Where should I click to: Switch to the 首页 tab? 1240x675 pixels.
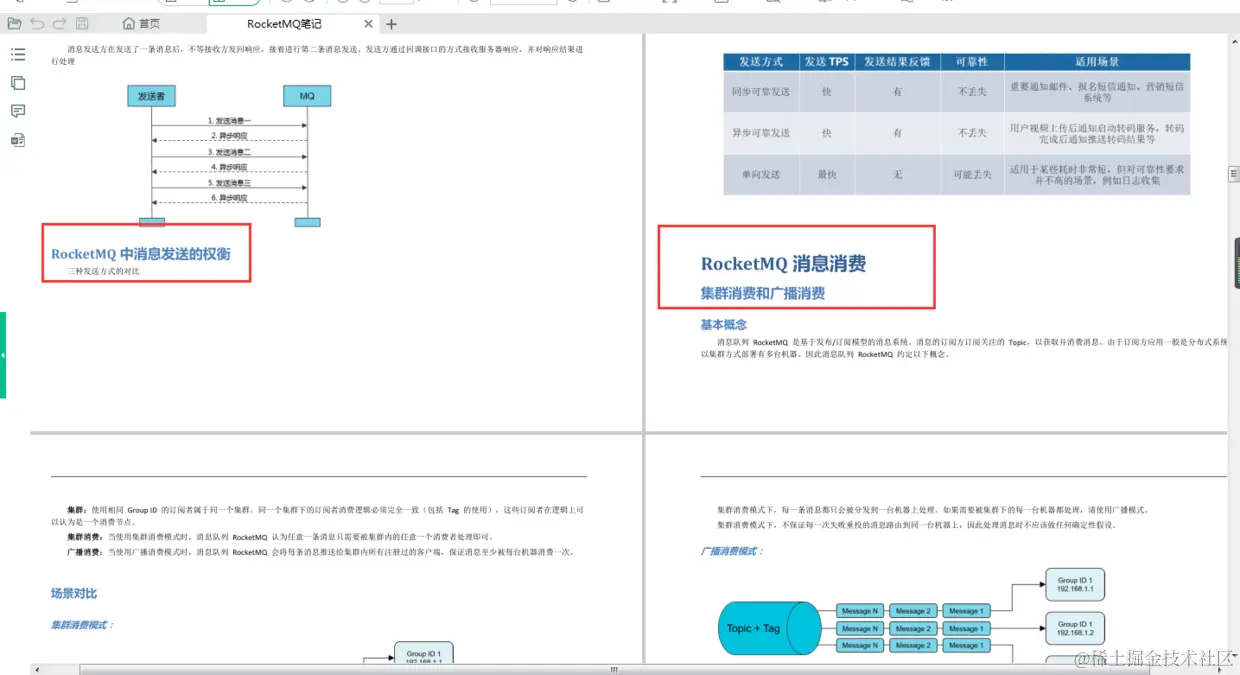pos(141,24)
